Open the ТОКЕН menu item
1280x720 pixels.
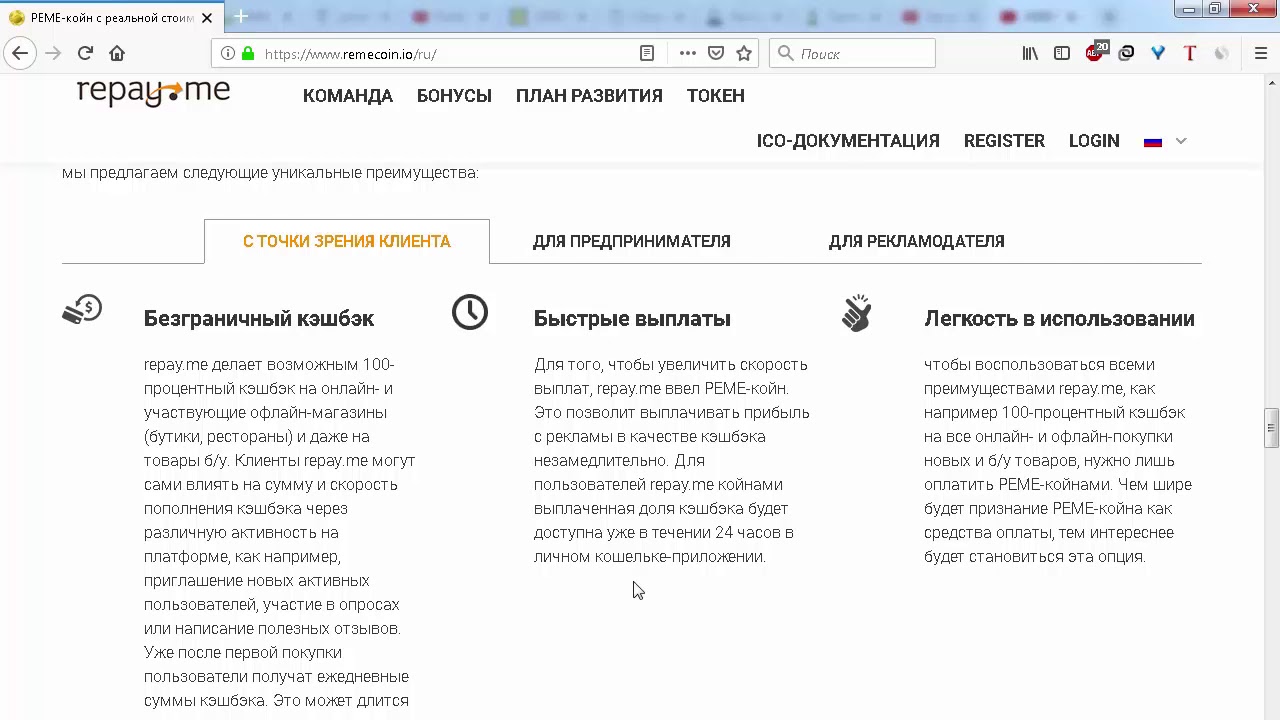(x=716, y=96)
